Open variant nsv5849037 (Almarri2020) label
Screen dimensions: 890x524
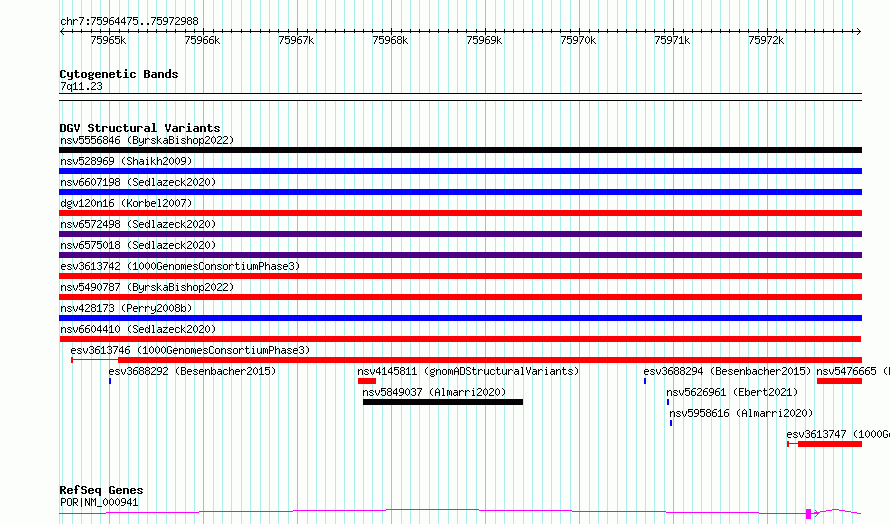[x=434, y=392]
